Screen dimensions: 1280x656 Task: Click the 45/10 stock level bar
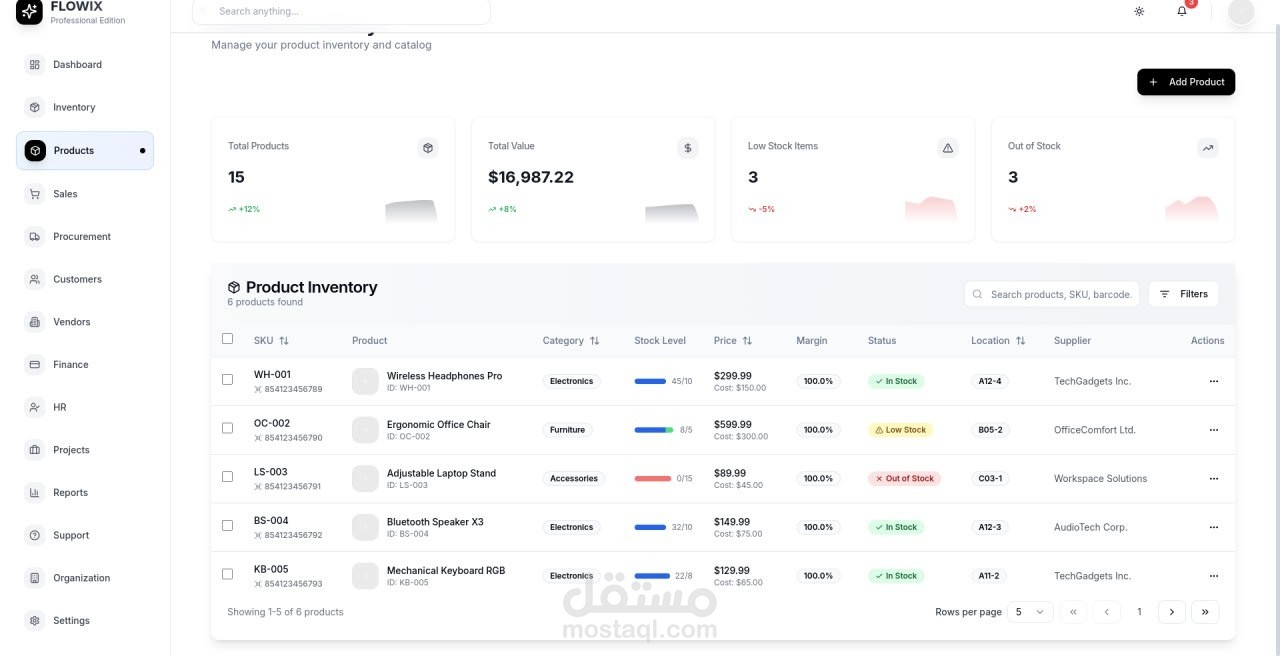click(650, 381)
